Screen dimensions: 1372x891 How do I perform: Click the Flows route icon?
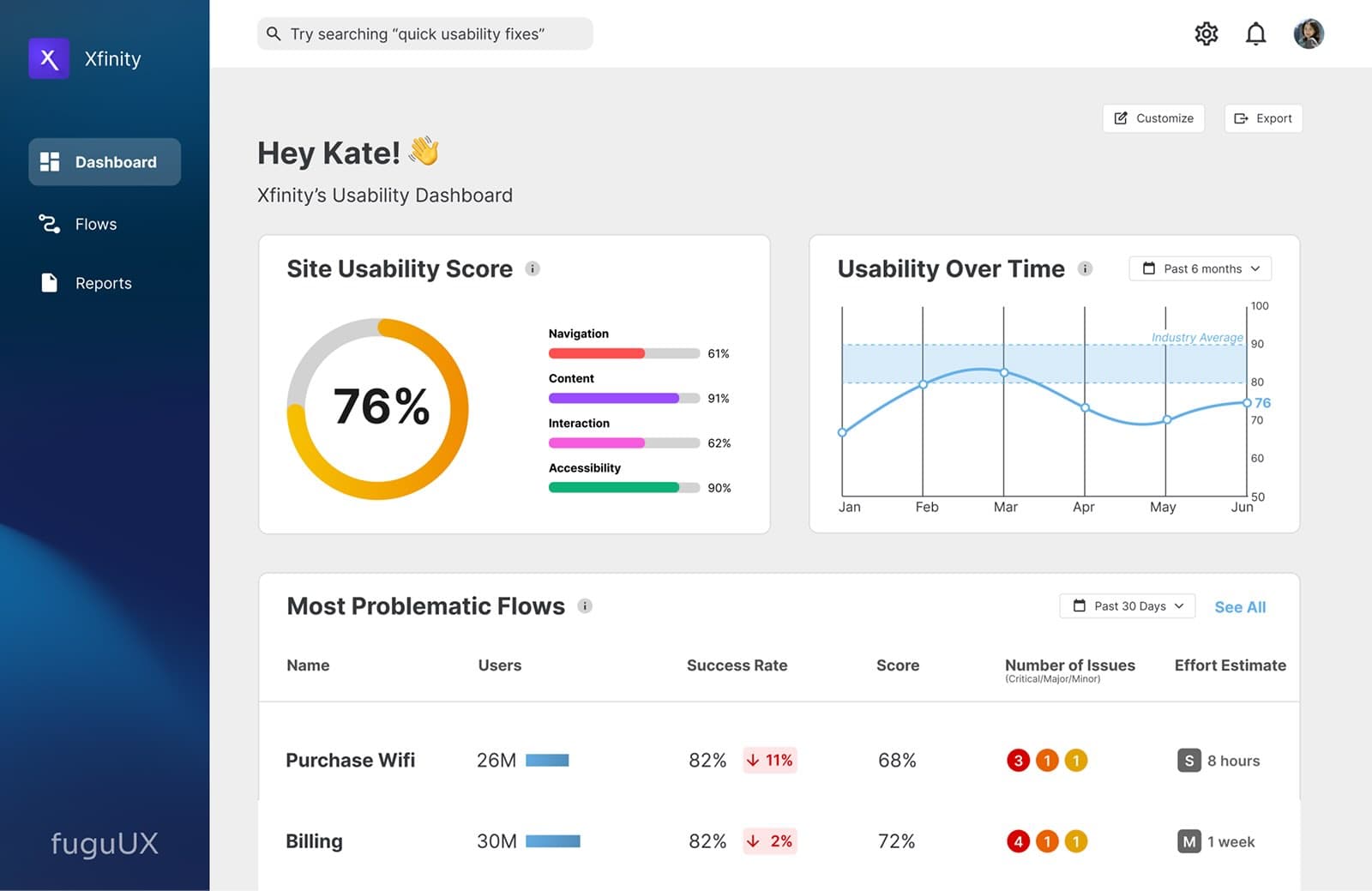point(50,224)
